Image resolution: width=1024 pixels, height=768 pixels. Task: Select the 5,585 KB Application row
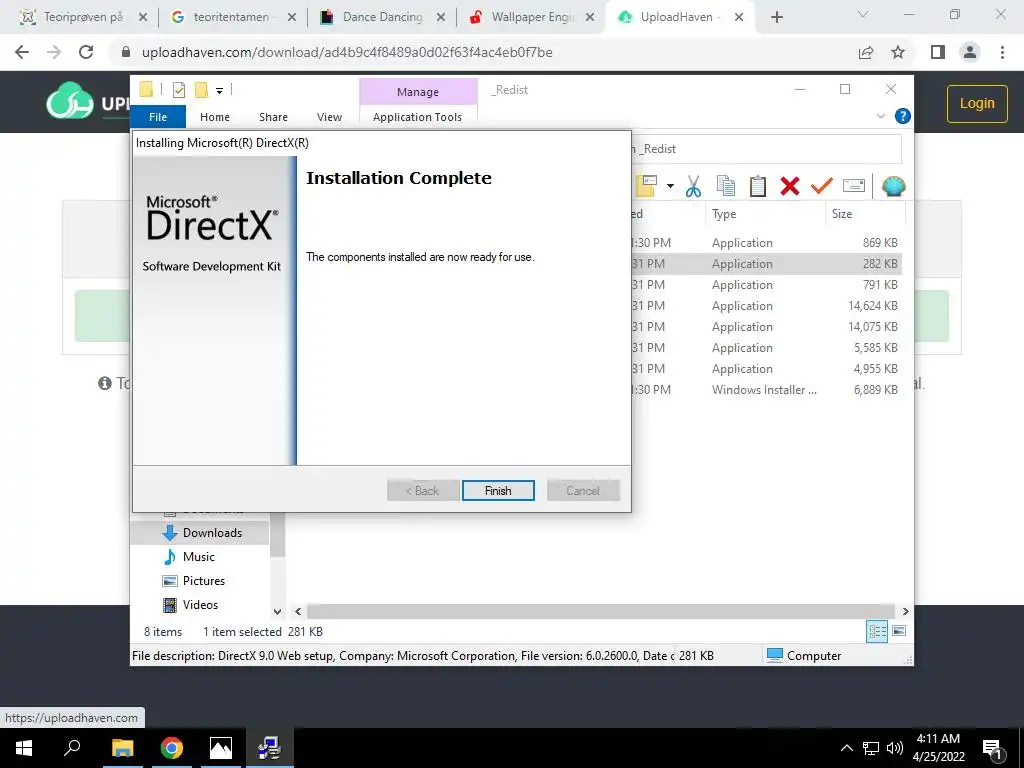pos(767,347)
